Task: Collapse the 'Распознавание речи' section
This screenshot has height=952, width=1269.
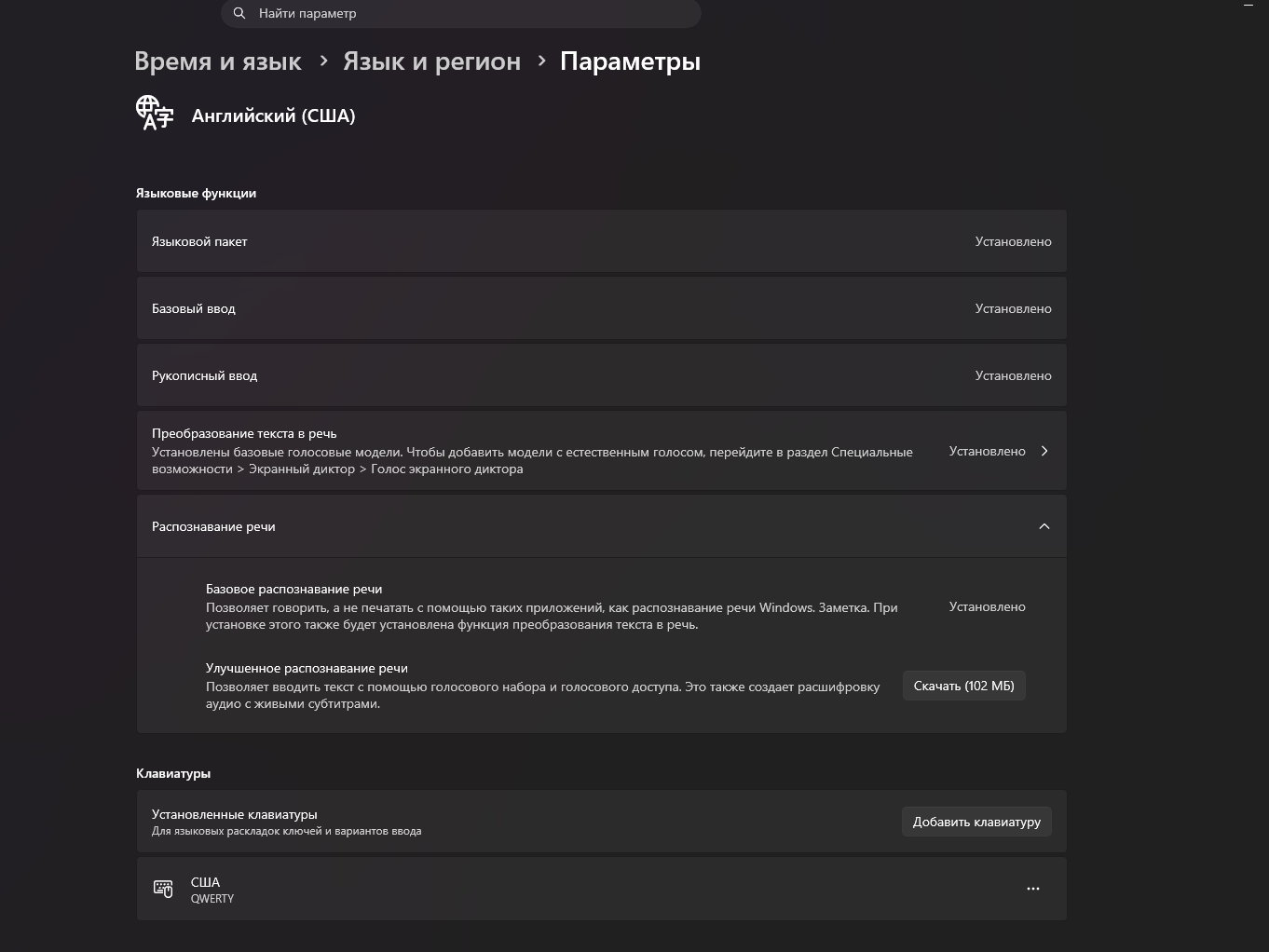Action: (x=1044, y=526)
